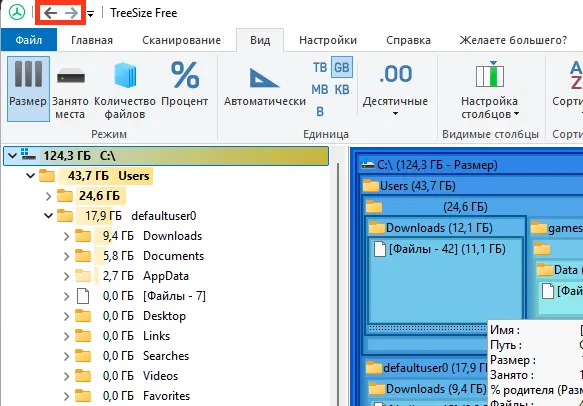Viewport: 583px width, 406px height.
Task: Click the Desktop folder icon
Action: pos(83,316)
